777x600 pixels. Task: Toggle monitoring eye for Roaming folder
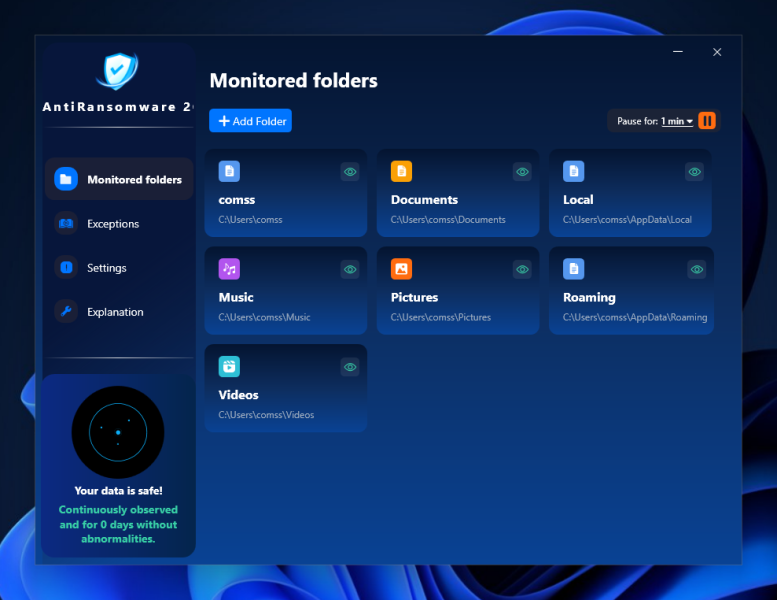coord(697,270)
